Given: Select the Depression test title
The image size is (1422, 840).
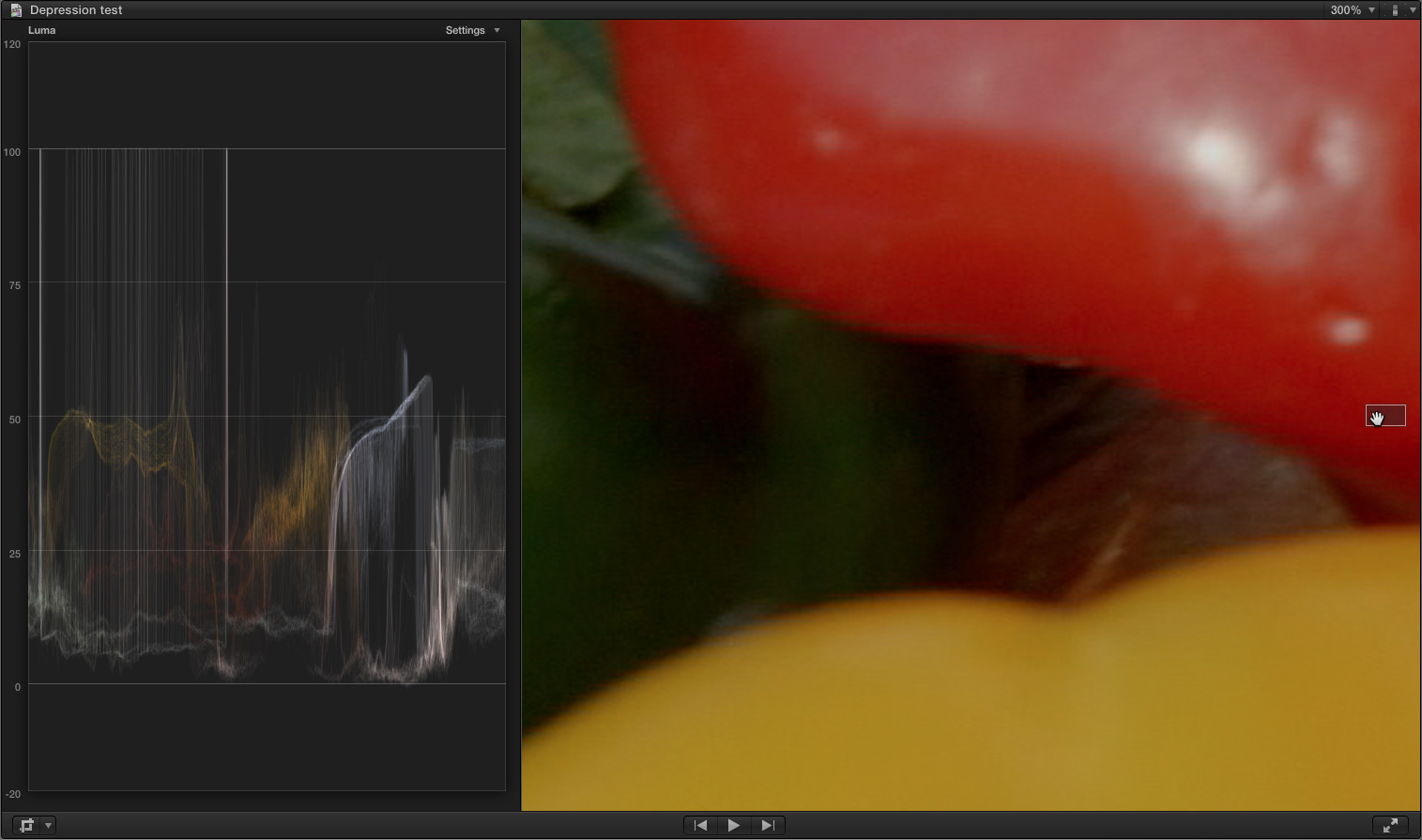Looking at the screenshot, I should coord(76,10).
